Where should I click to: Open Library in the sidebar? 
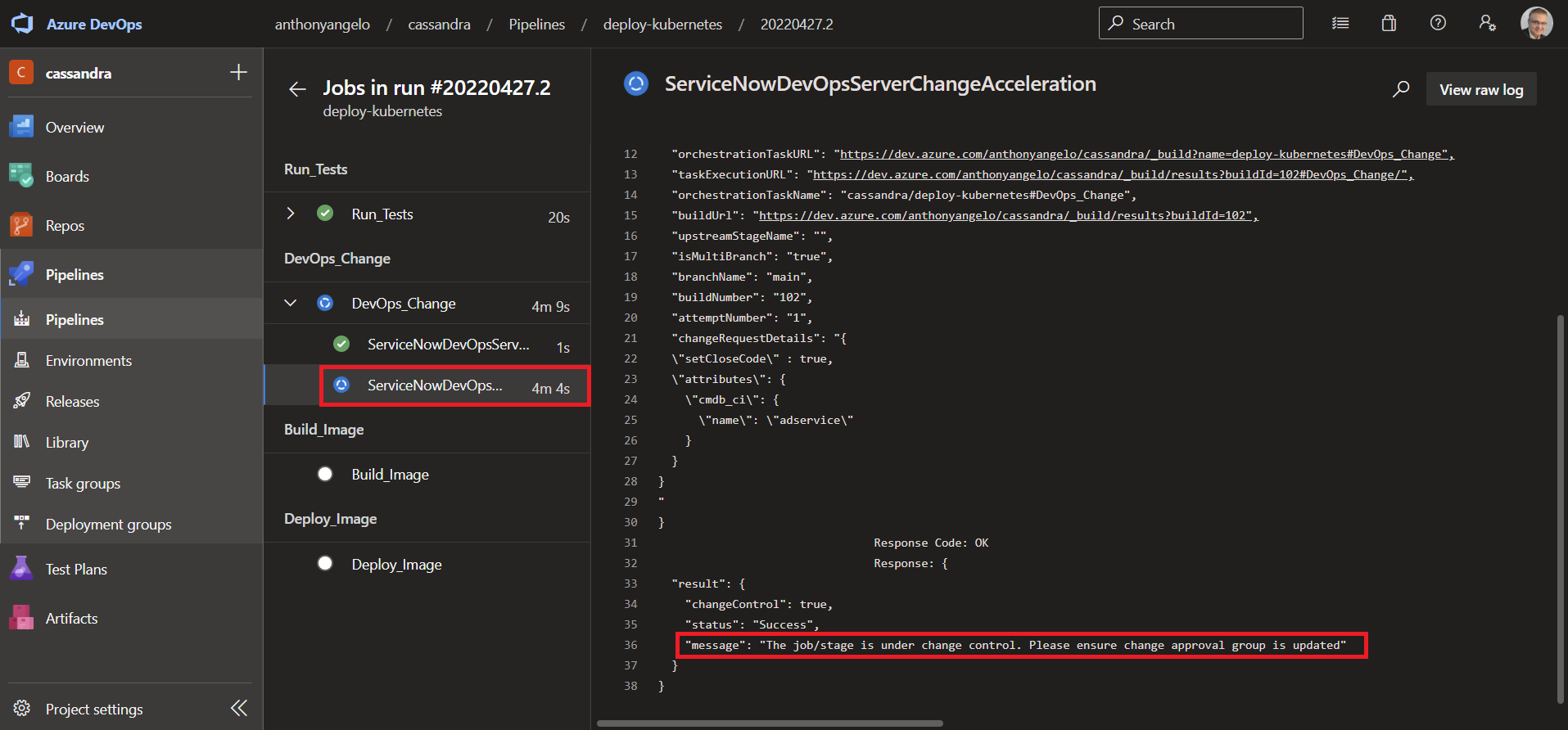tap(131, 443)
